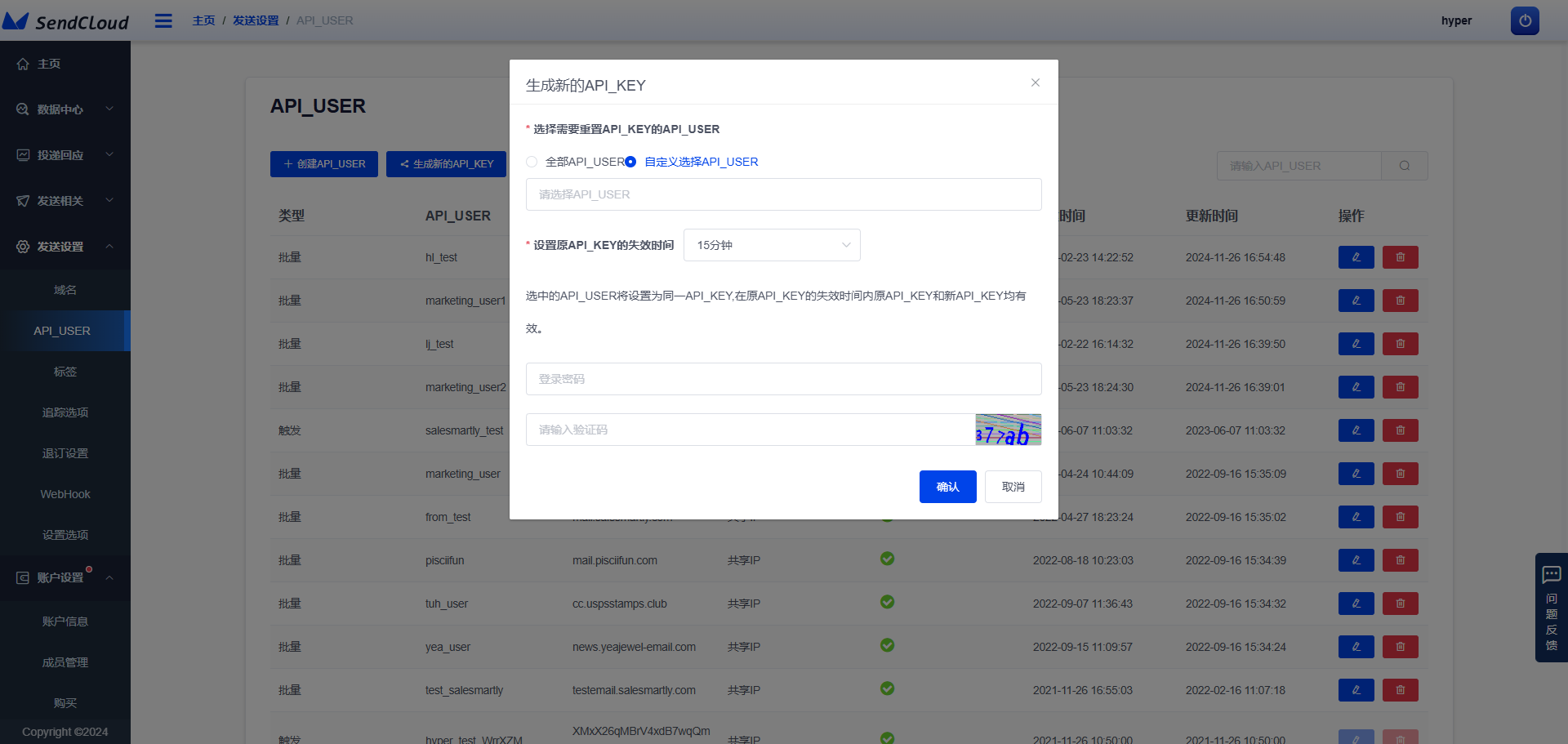Edit the hl_test API_USER with pencil icon
Image resolution: width=1568 pixels, height=744 pixels.
1356,257
